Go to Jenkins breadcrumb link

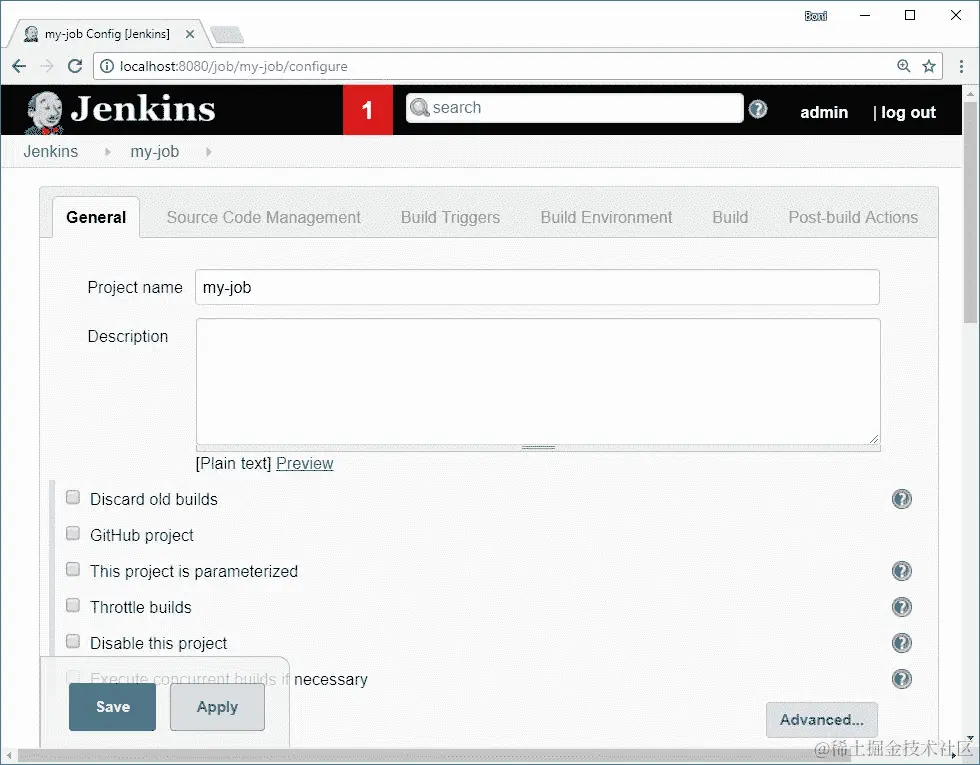pyautogui.click(x=51, y=152)
